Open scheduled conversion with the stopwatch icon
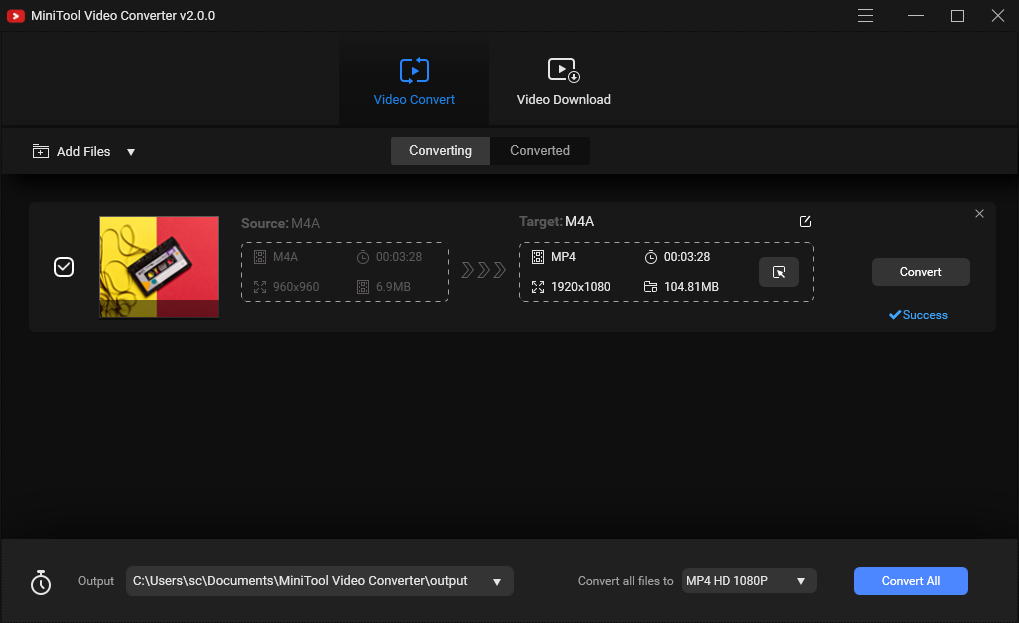1019x623 pixels. pyautogui.click(x=40, y=581)
